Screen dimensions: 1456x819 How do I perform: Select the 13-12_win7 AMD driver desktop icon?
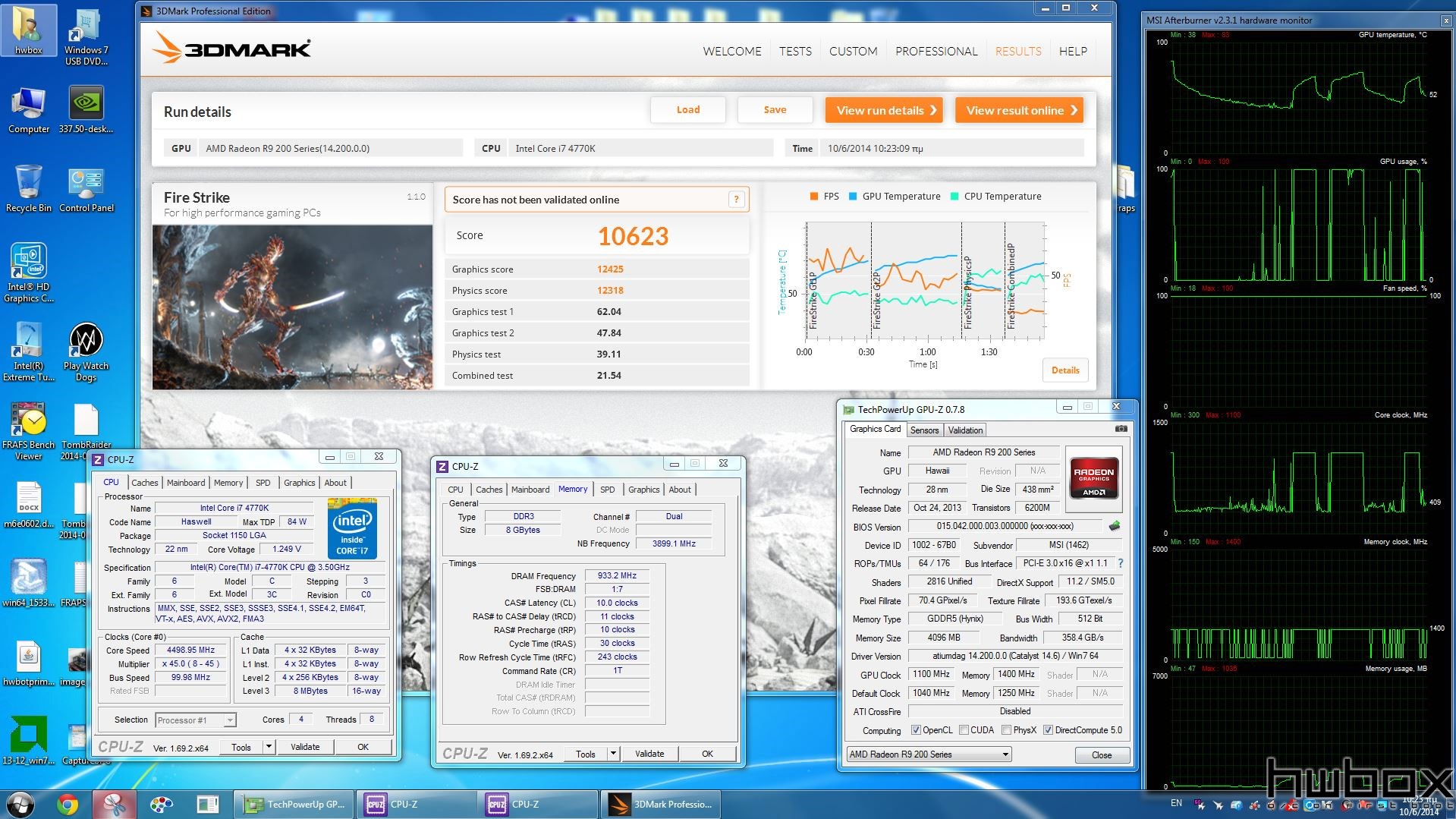28,742
